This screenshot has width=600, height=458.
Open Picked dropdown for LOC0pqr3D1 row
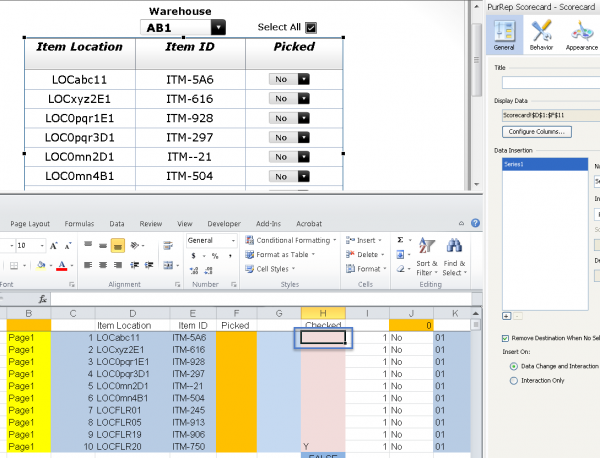[x=303, y=137]
